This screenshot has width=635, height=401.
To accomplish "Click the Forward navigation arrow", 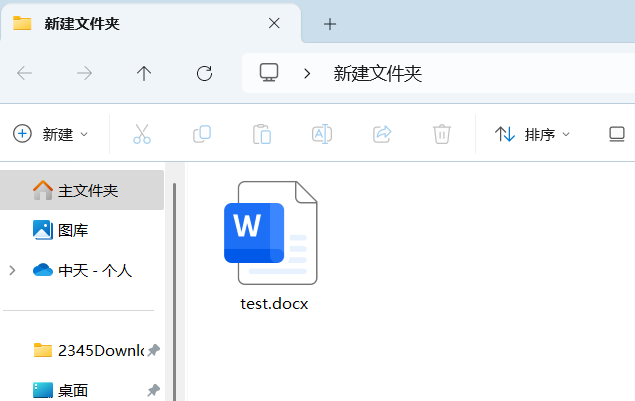I will 84,73.
